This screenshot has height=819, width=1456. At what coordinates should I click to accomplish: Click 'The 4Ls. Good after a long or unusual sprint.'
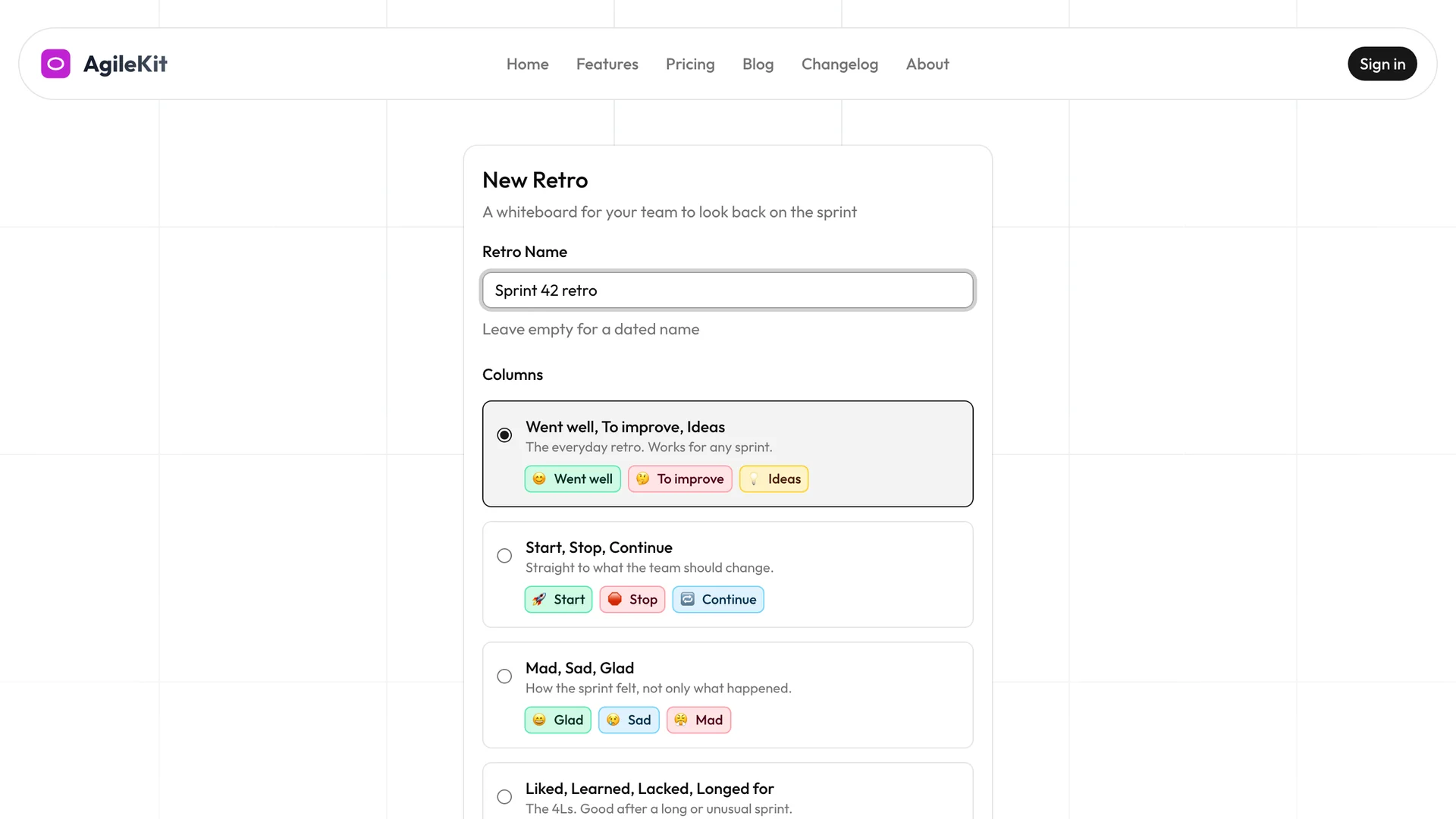(x=658, y=809)
